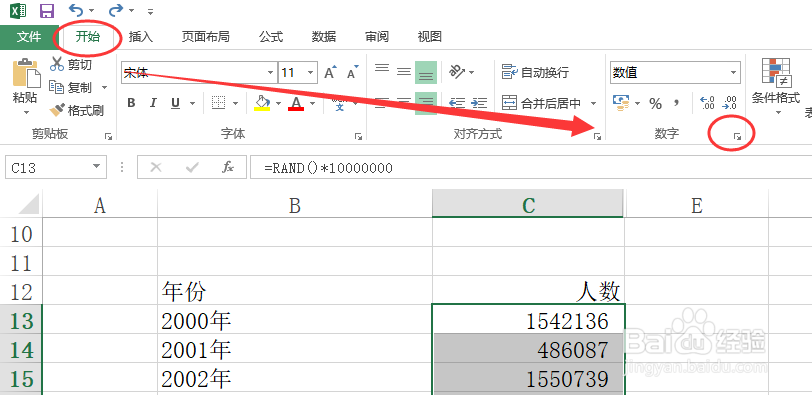Expand the font size 11 dropdown
Screen dimensions: 812x395
point(311,72)
